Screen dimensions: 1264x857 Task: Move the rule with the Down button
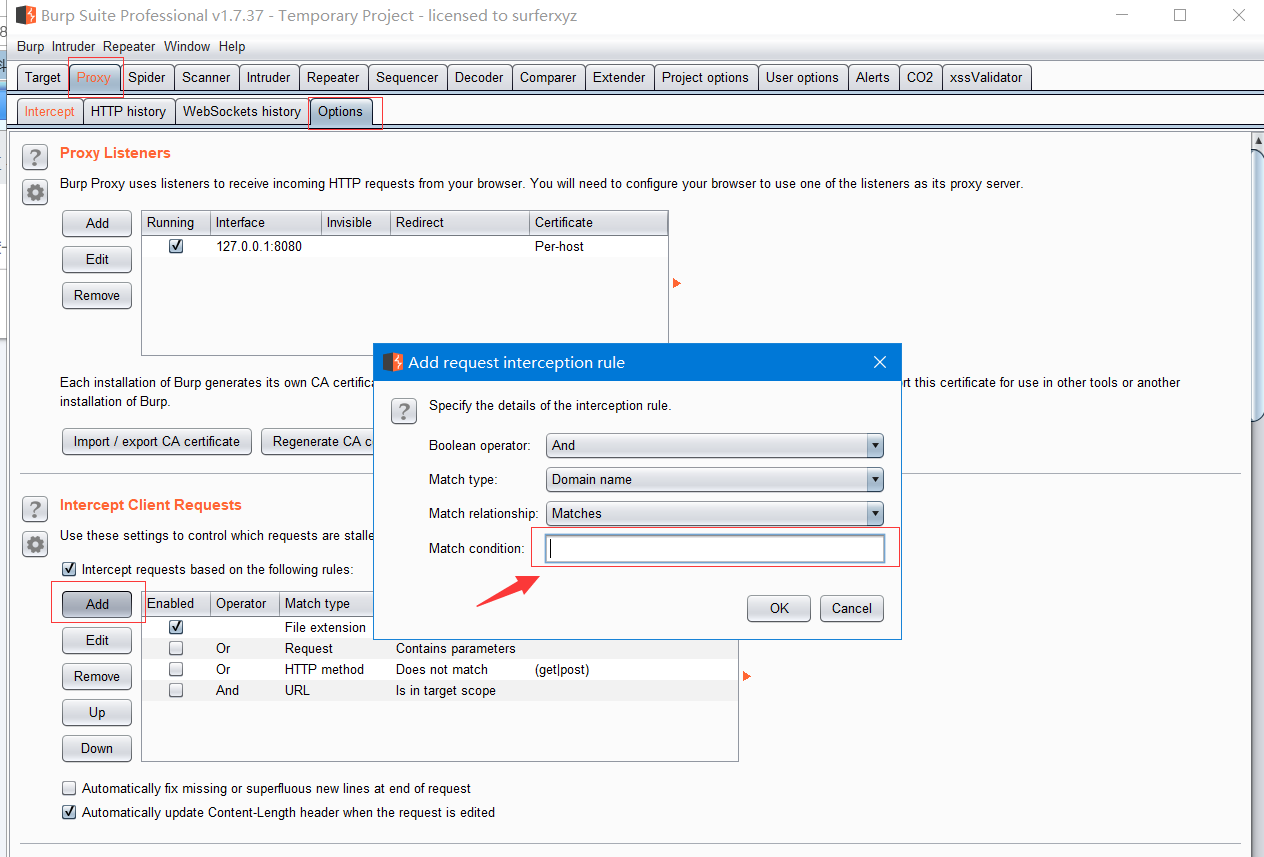click(97, 748)
